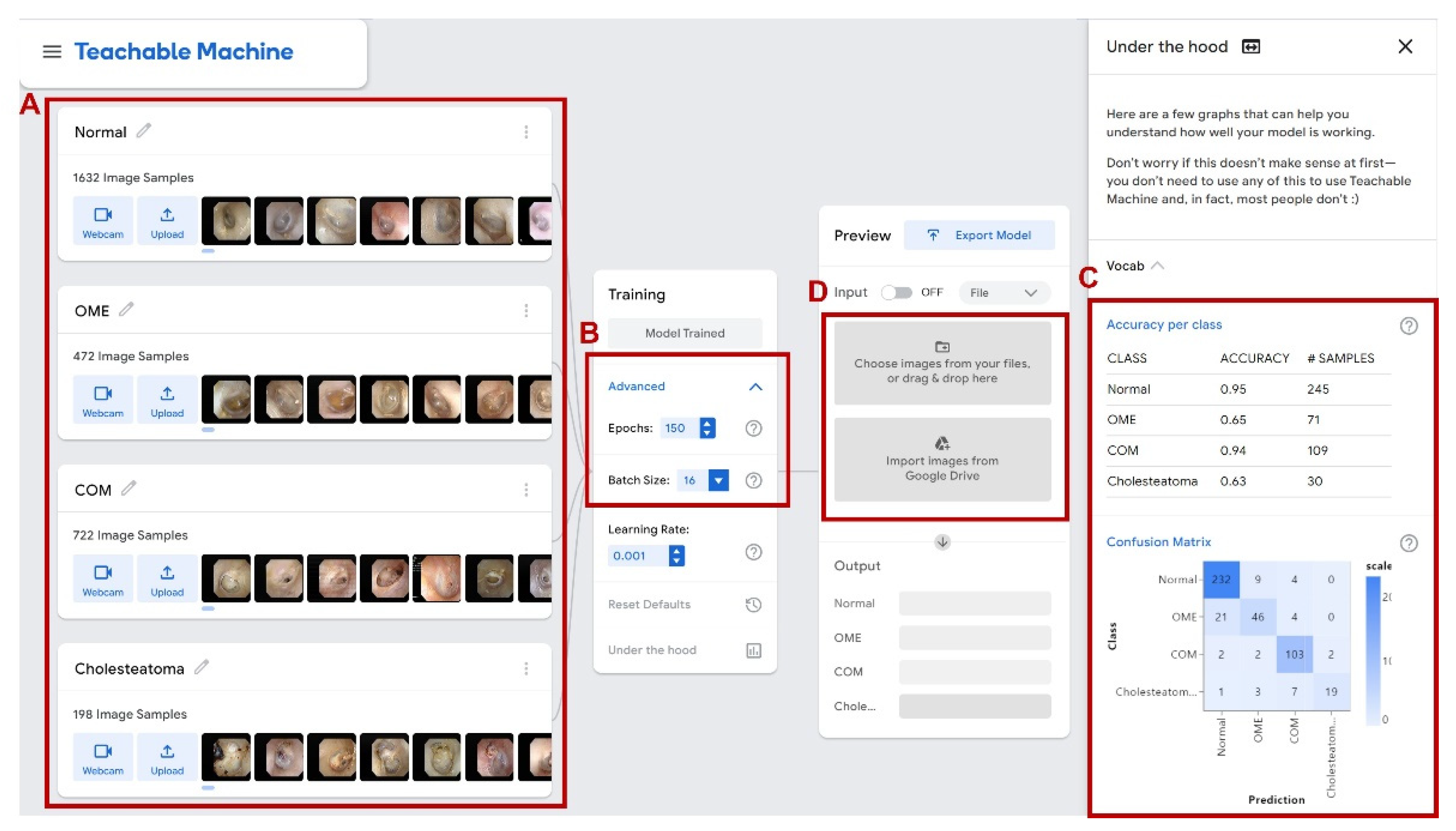Screen dimensions: 1456x831
Task: Select the first thumbnail in the Normal class
Action: coord(226,221)
